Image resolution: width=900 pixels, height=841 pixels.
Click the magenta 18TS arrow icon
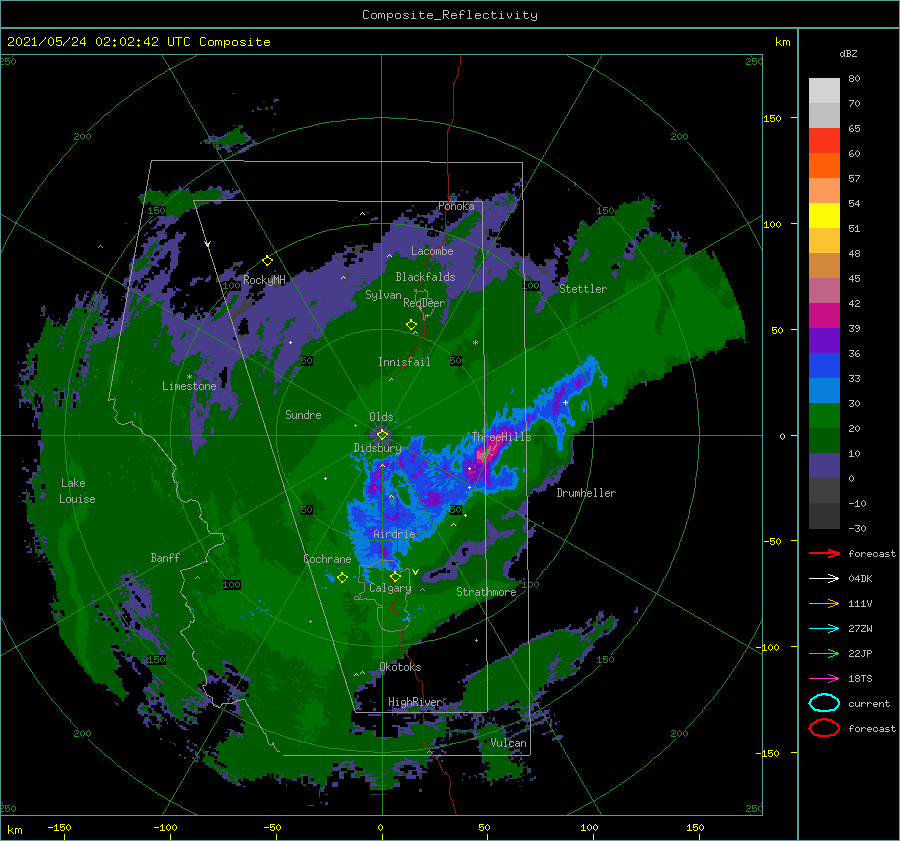(x=824, y=679)
